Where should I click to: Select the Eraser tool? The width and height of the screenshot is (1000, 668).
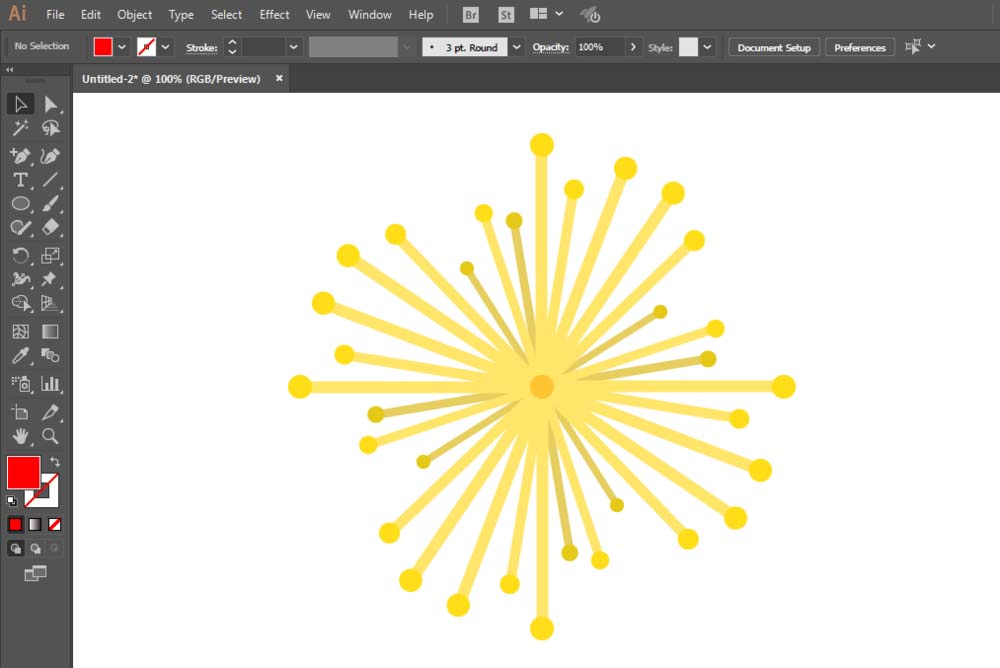pos(50,228)
